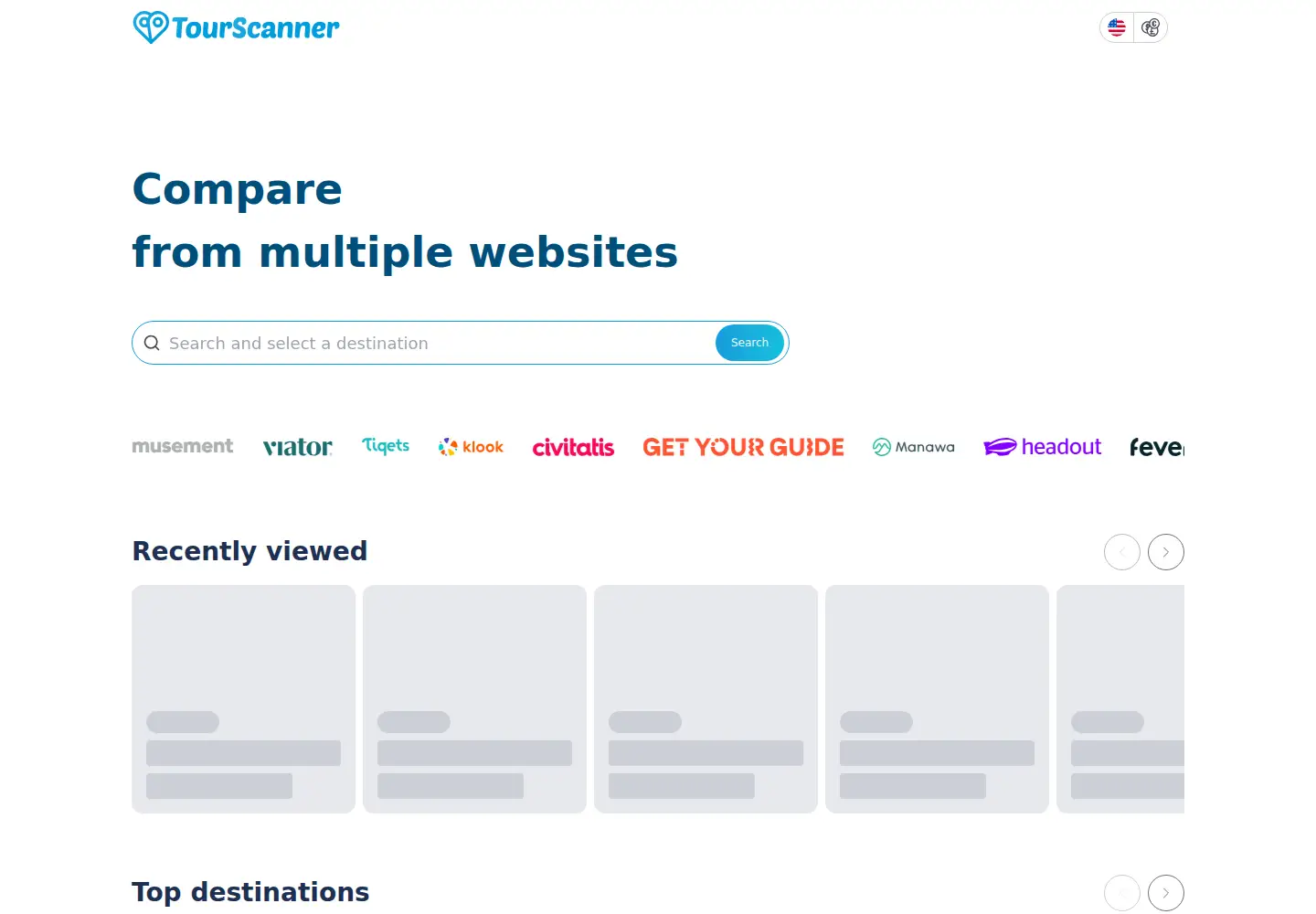This screenshot has height=914, width=1316.
Task: Select the Top destinations heading text
Action: coord(250,892)
